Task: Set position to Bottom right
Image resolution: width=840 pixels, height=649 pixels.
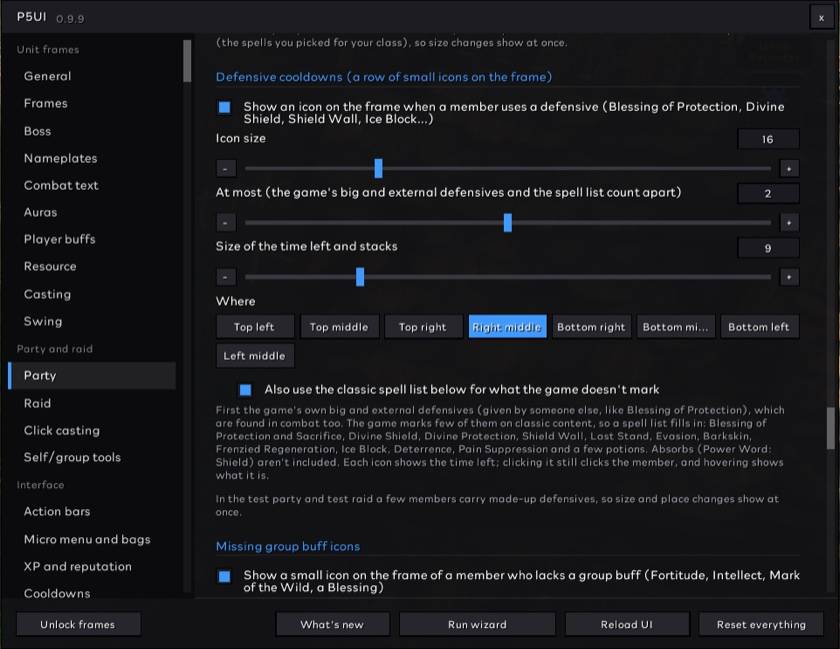Action: tap(591, 327)
